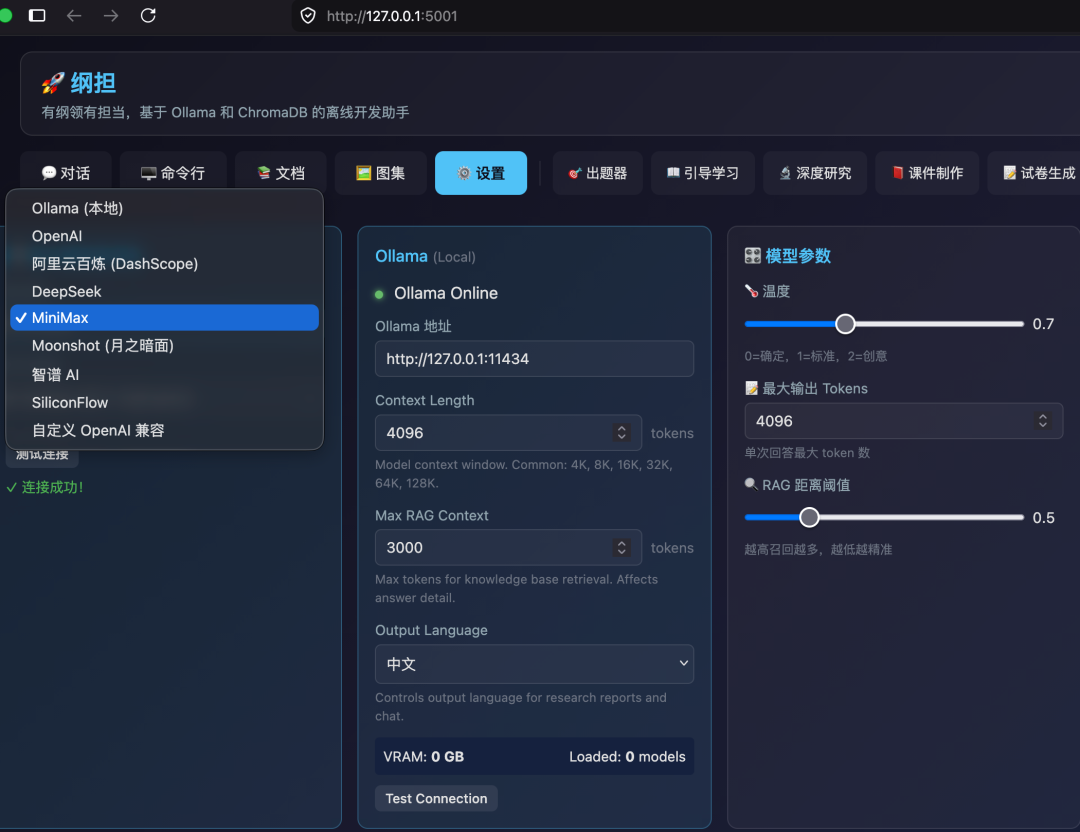Screen dimensions: 1080x832
Task: Choose the checked MiniMax option
Action: (x=165, y=318)
